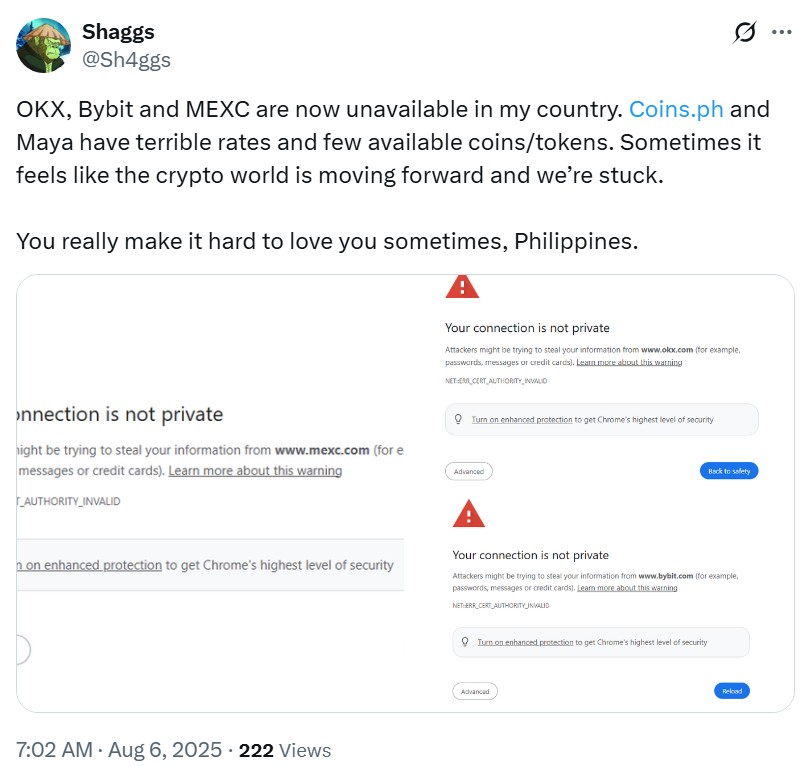Open the Coins.ph link
This screenshot has height=766, width=811.
677,109
